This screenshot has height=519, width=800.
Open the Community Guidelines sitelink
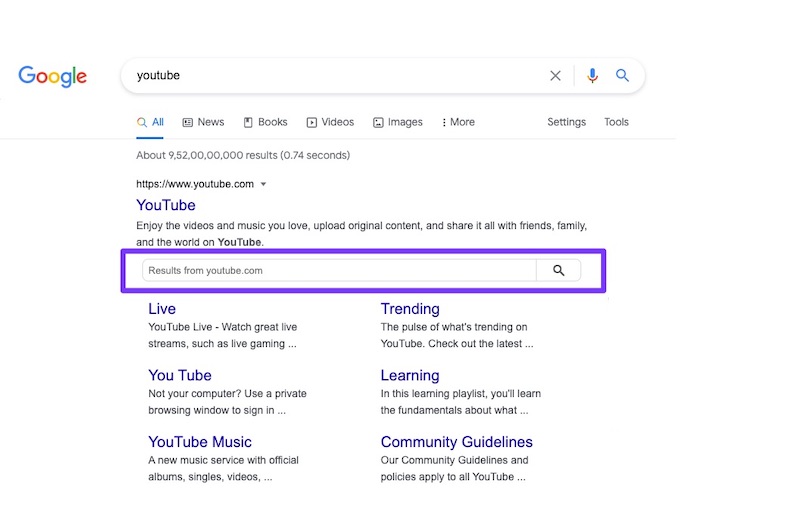[x=456, y=442]
